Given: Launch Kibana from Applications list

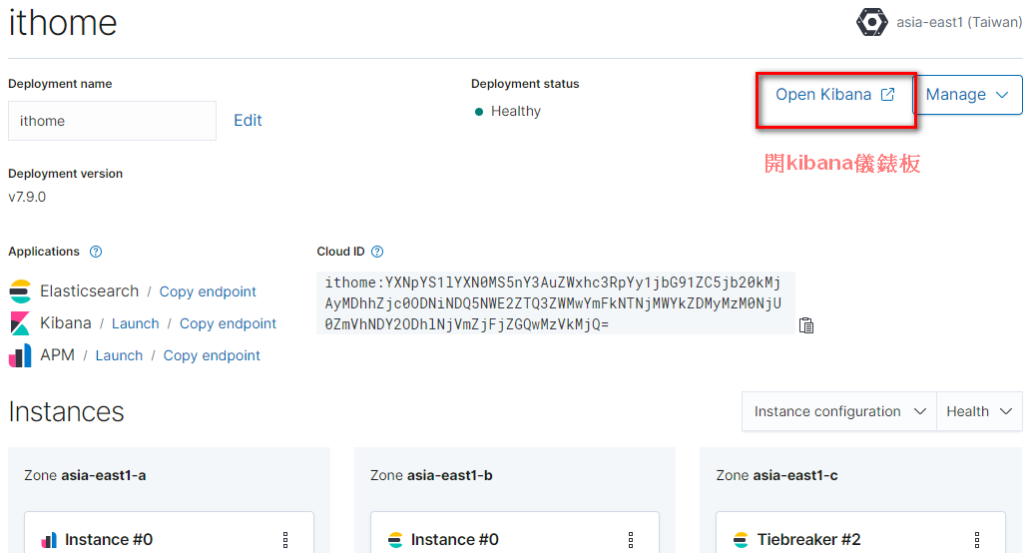Looking at the screenshot, I should click(x=135, y=323).
